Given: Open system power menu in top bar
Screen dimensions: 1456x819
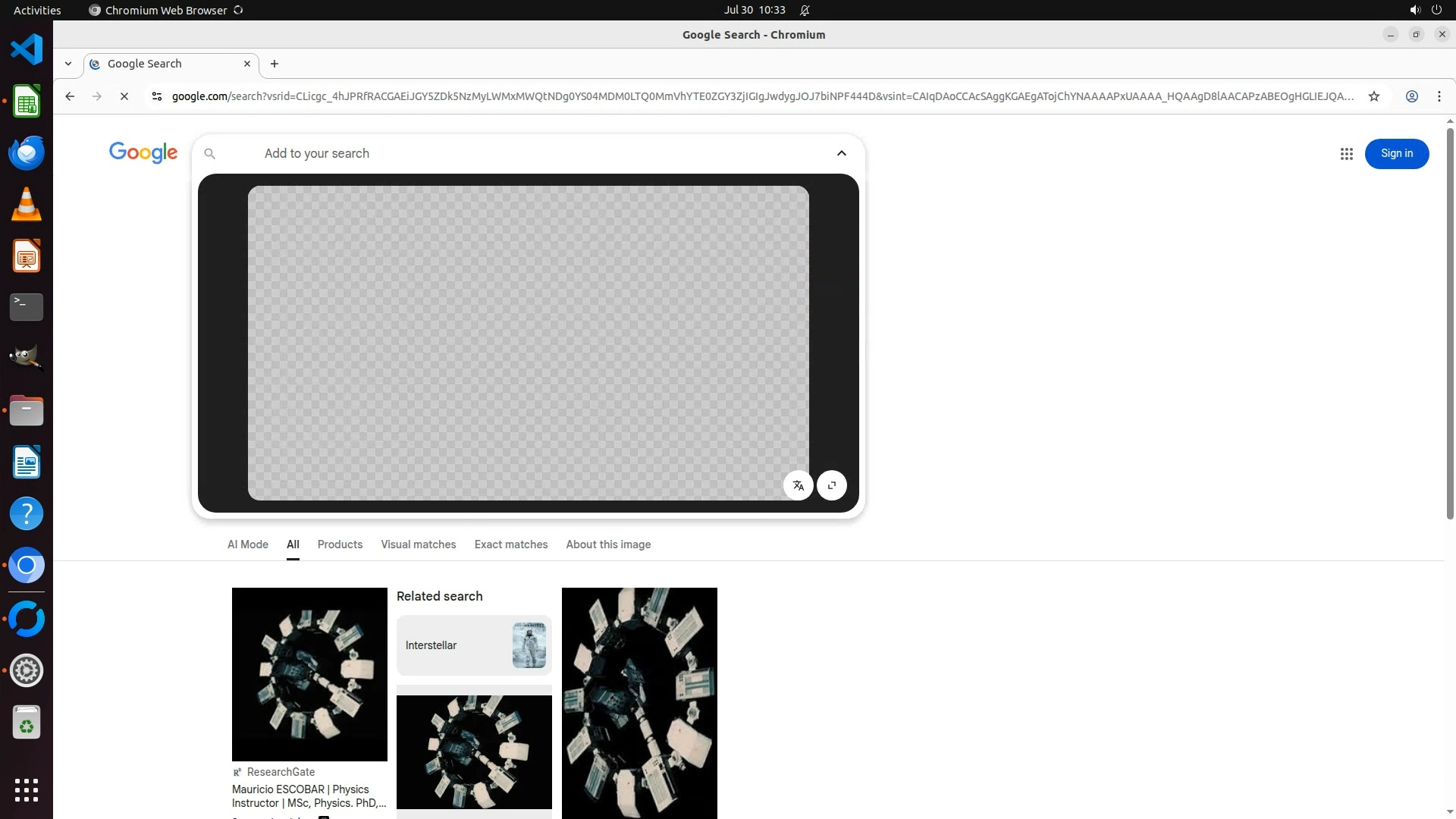Looking at the screenshot, I should [1436, 10].
